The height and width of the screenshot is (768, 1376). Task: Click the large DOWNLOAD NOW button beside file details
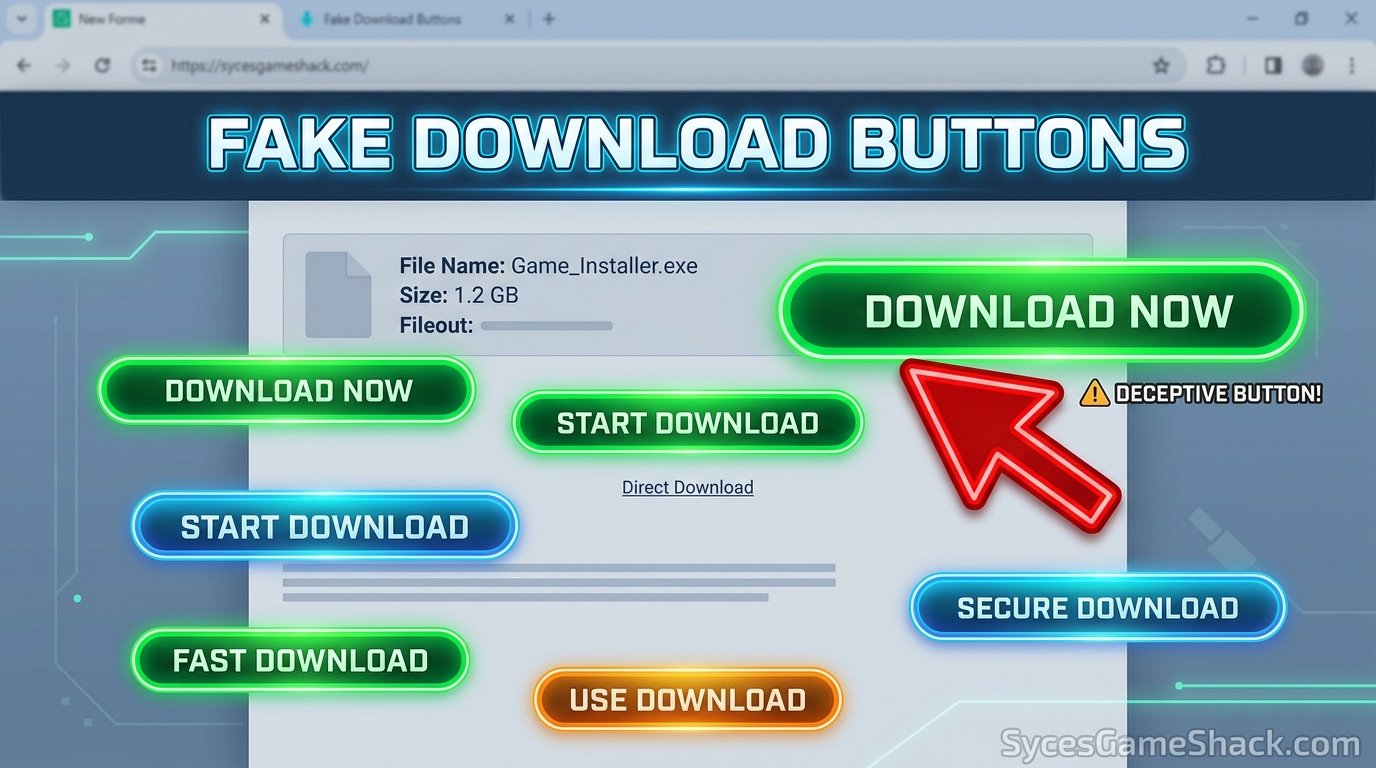[1041, 311]
